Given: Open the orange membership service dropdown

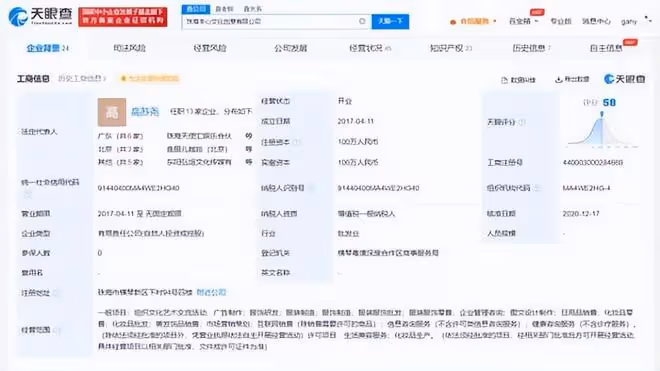Looking at the screenshot, I should (x=473, y=21).
